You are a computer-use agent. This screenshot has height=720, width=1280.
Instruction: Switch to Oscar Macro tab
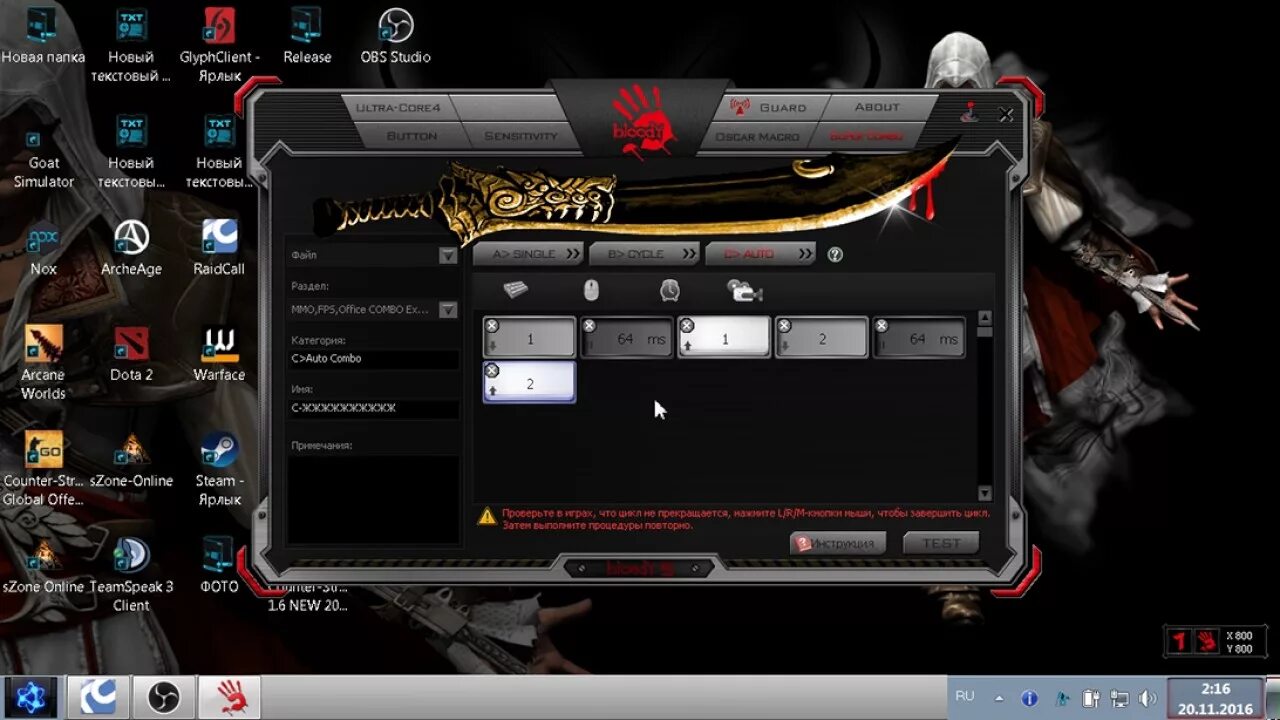click(x=757, y=136)
